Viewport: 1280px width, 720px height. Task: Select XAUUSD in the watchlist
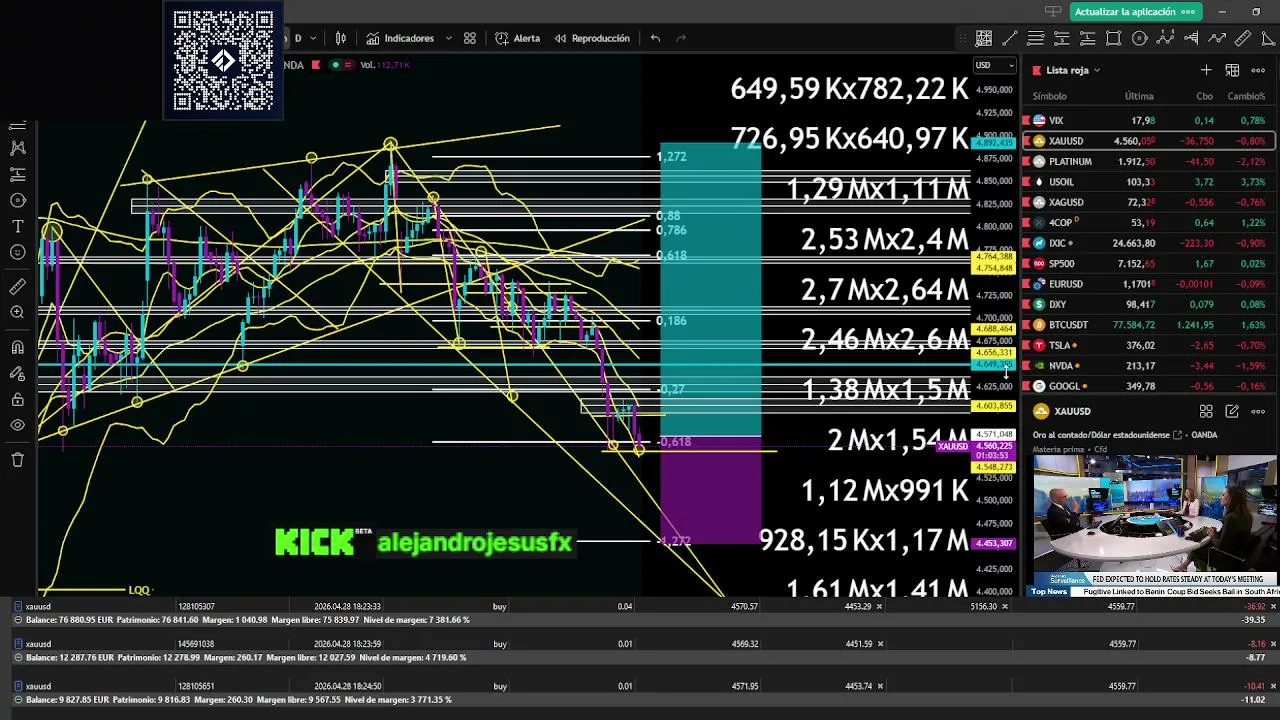pos(1149,141)
